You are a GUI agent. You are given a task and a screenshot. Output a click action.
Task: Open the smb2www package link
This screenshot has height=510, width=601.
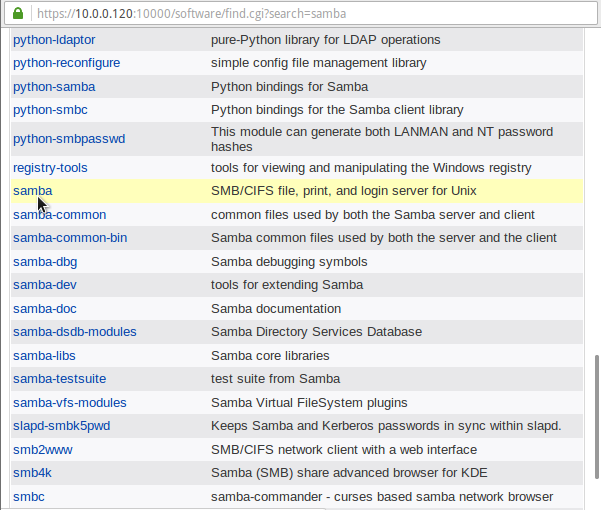pyautogui.click(x=43, y=450)
